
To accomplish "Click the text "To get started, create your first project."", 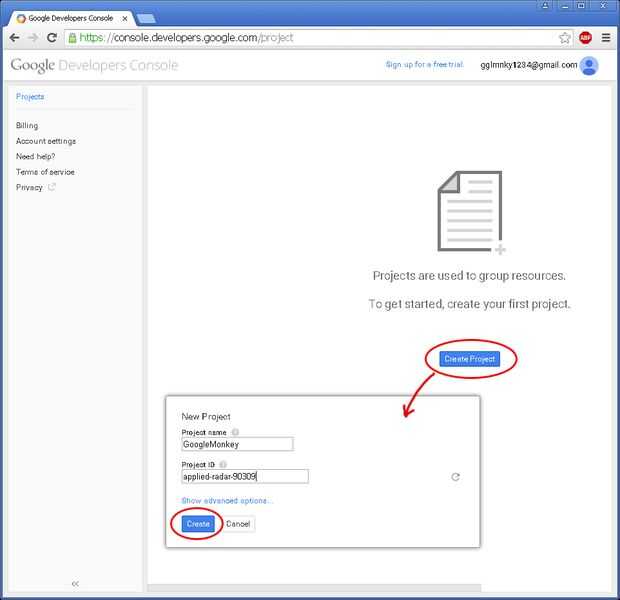I will (x=469, y=304).
